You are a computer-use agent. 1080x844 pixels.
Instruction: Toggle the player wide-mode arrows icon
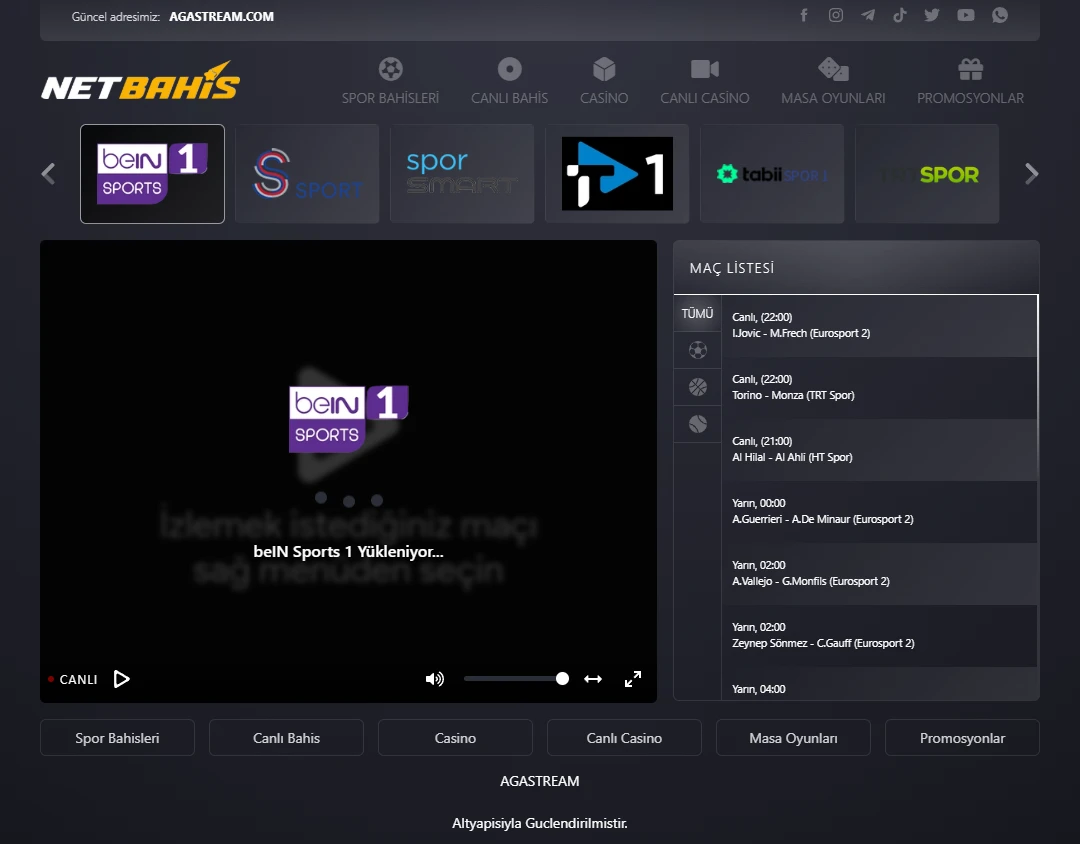click(x=593, y=679)
